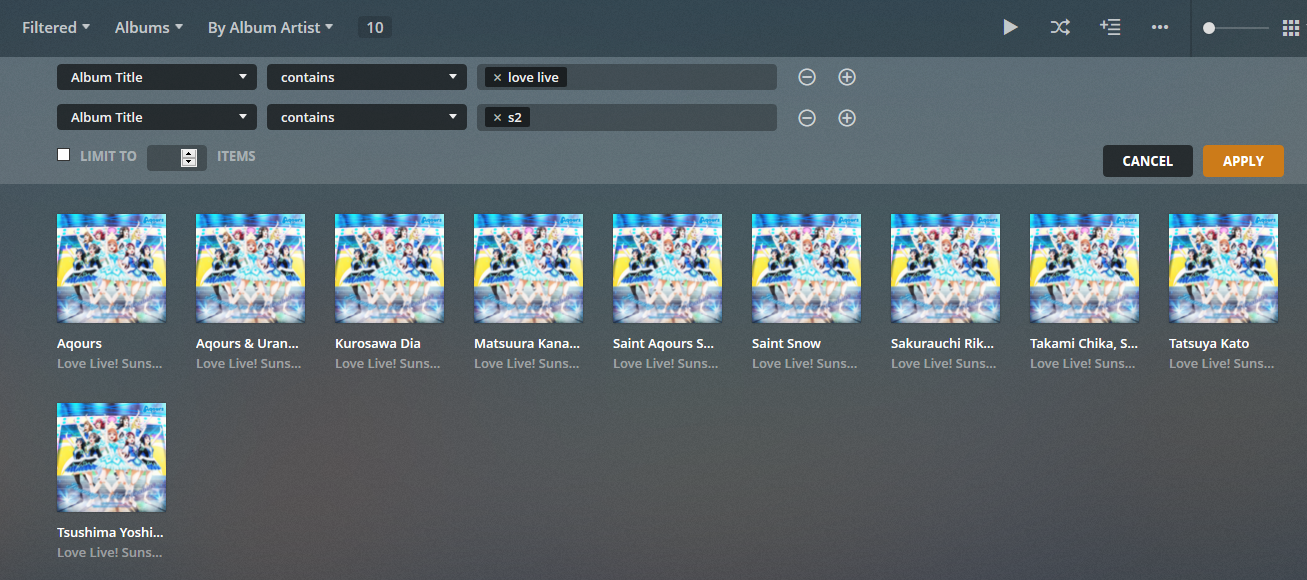This screenshot has height=580, width=1307.
Task: Play the filtered albums
Action: [x=1010, y=27]
